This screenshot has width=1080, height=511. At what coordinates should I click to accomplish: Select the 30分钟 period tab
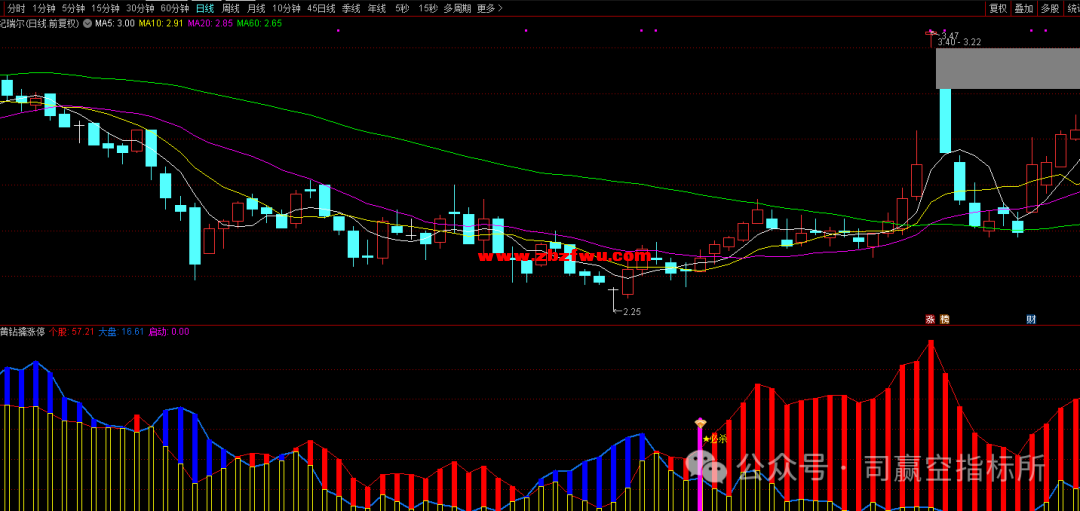139,9
